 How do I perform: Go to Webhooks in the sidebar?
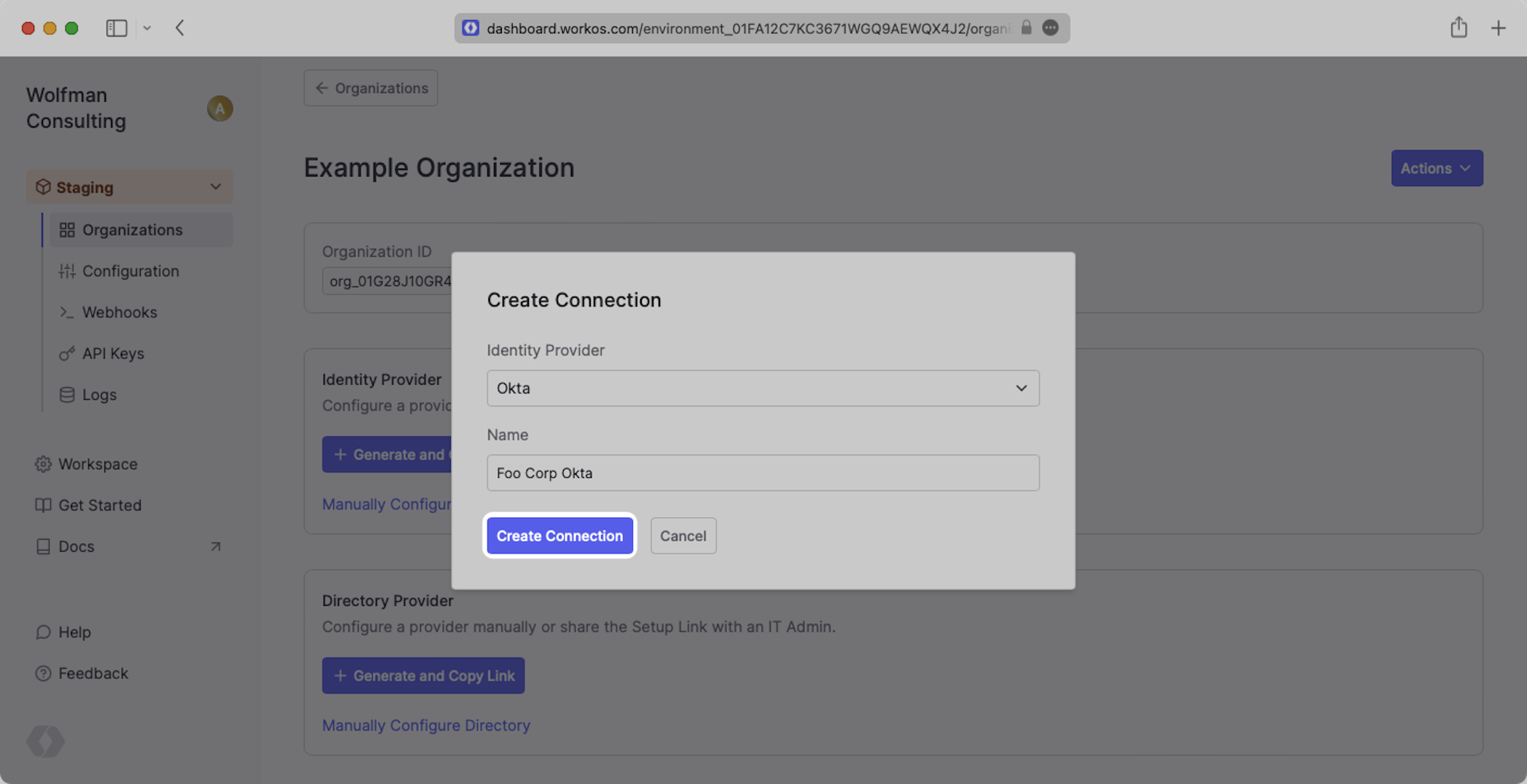click(x=119, y=312)
